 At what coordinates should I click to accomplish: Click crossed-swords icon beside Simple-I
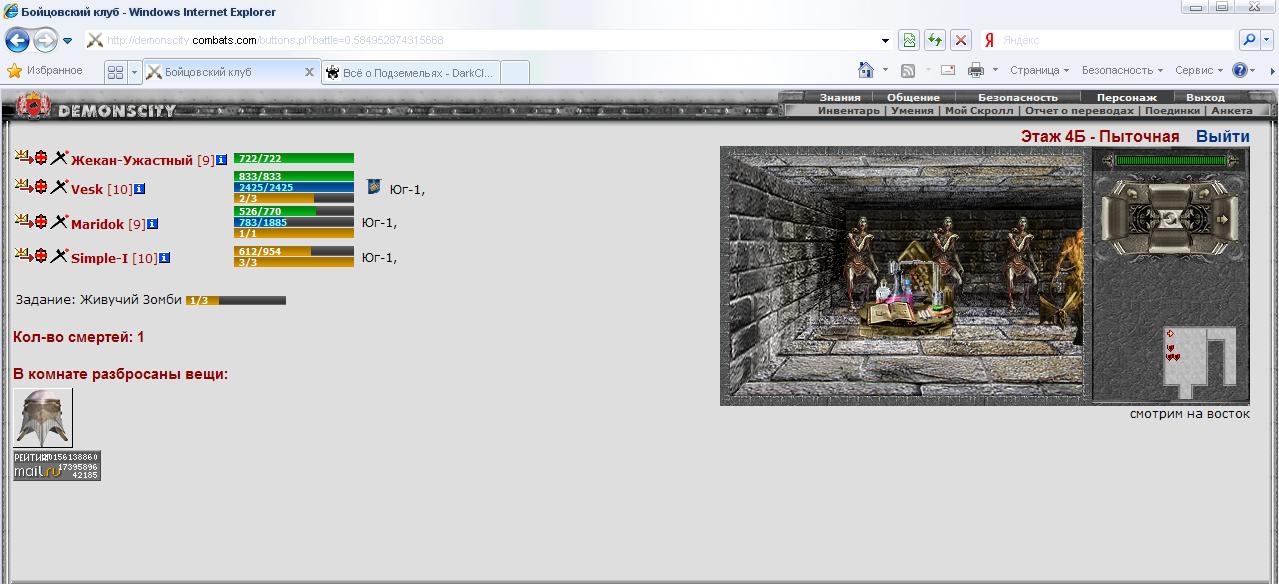click(59, 255)
